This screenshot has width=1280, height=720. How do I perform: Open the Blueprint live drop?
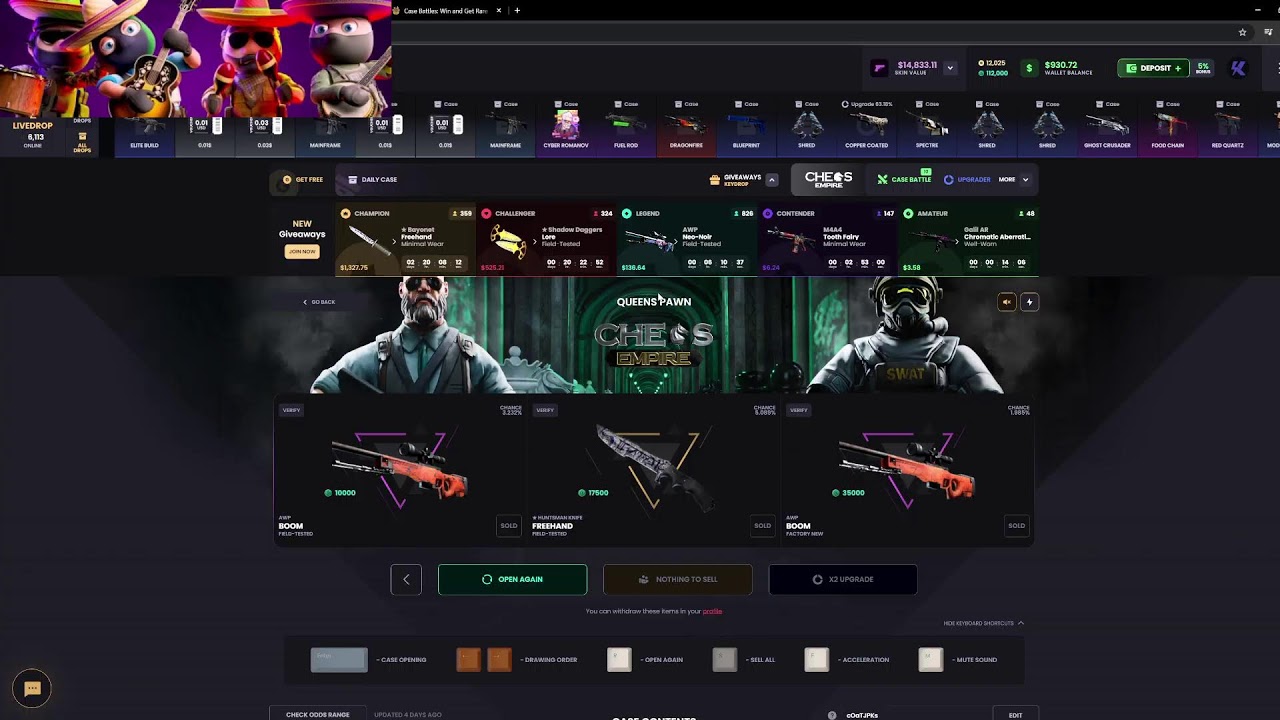coord(746,127)
